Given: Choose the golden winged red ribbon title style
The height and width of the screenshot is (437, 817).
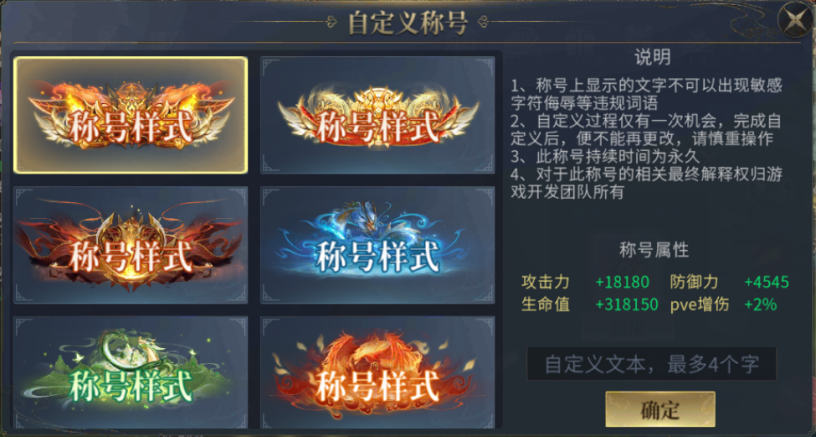Looking at the screenshot, I should coord(377,115).
